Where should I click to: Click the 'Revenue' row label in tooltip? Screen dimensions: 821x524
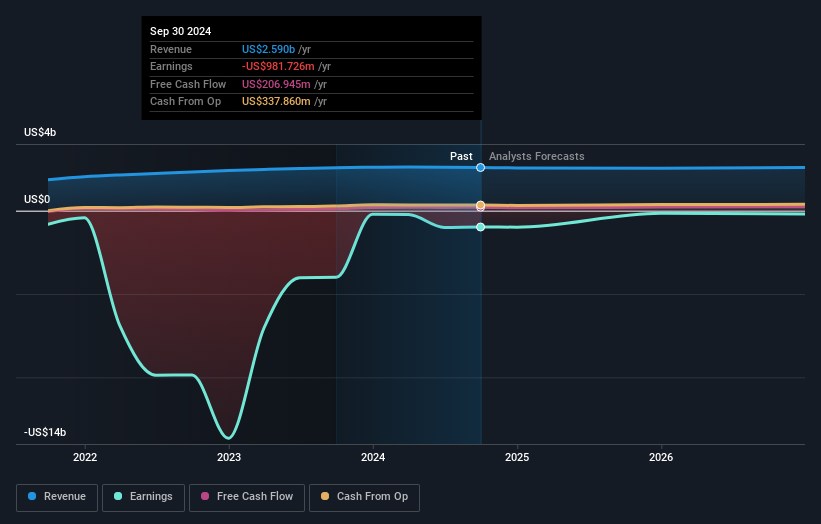tap(171, 49)
